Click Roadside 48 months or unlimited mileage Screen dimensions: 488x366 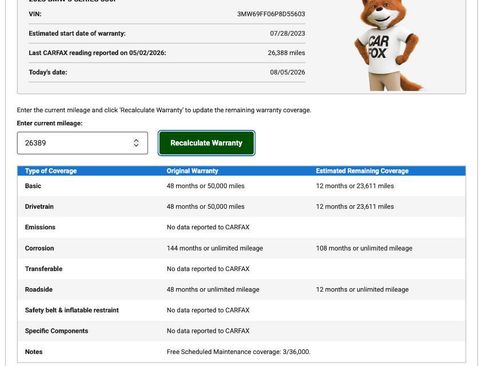pyautogui.click(x=213, y=290)
